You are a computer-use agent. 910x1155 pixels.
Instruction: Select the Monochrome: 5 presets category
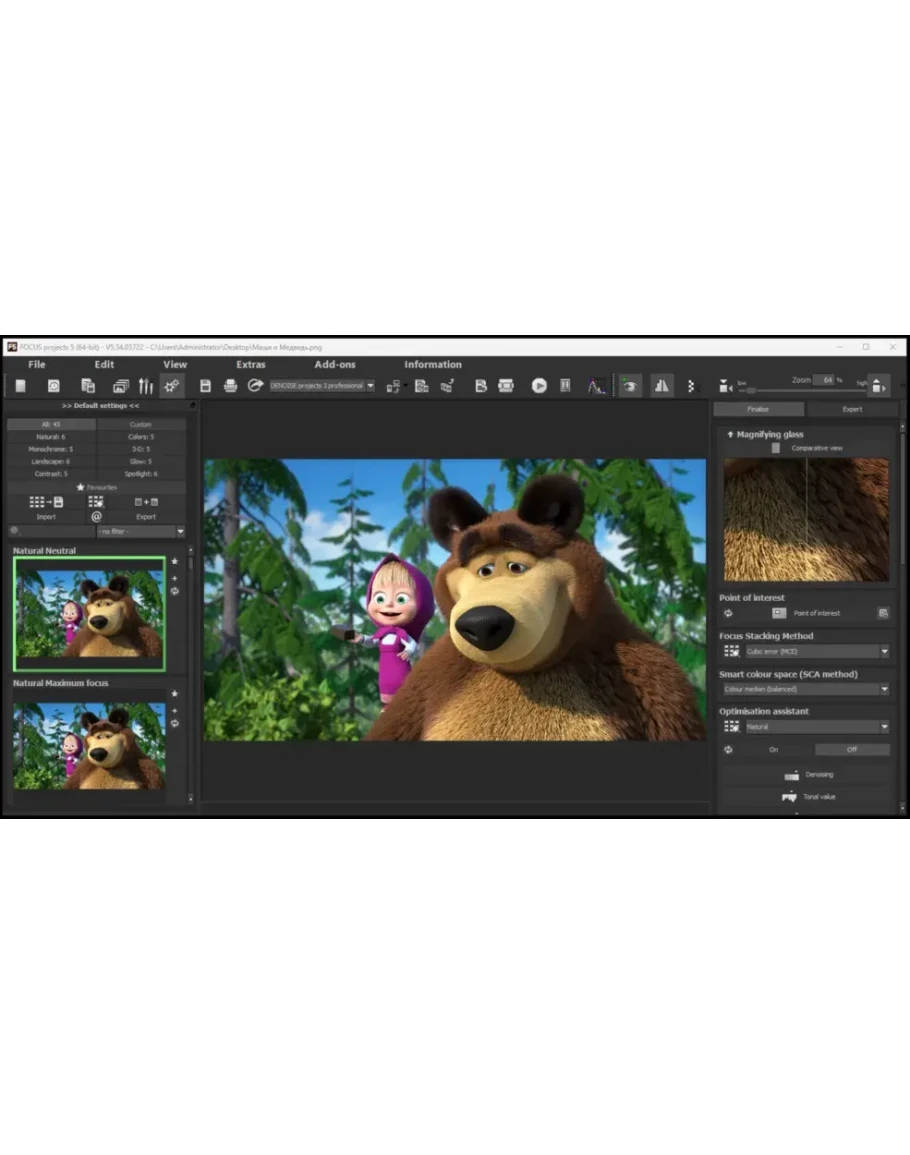tap(52, 449)
